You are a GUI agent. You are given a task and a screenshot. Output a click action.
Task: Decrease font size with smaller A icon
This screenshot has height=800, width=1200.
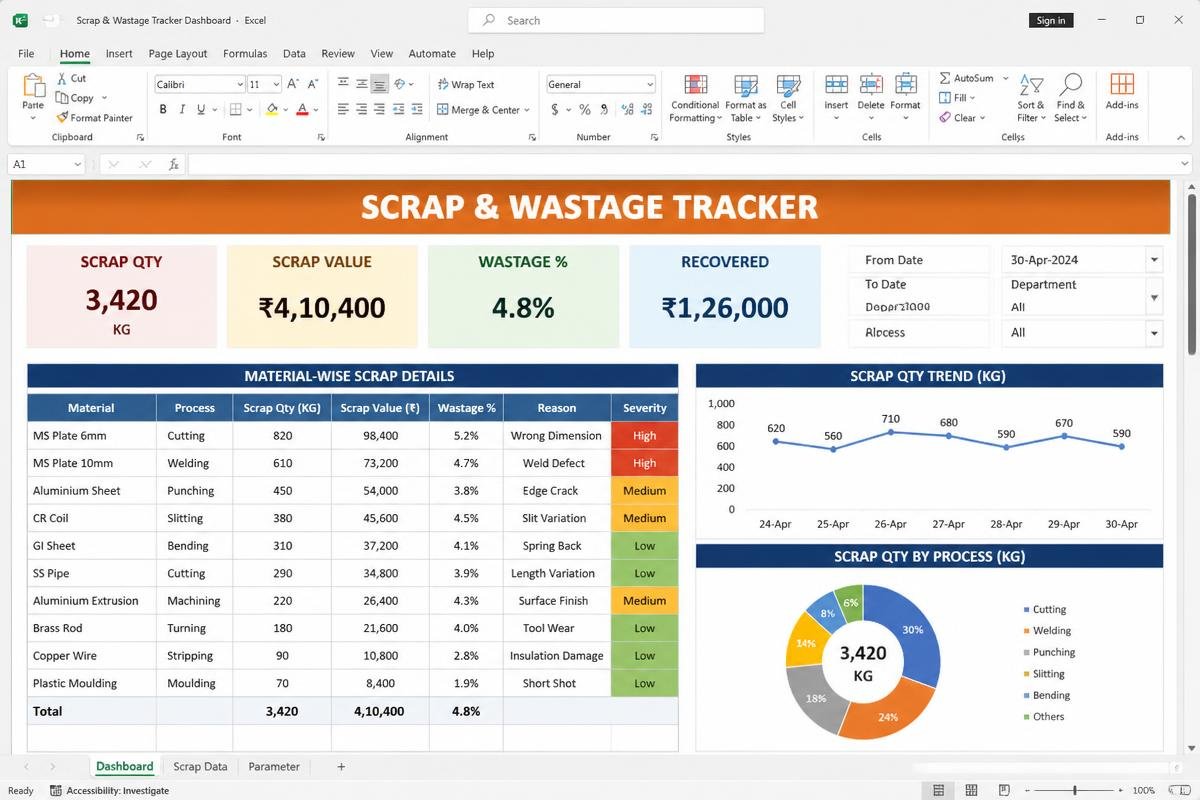(313, 85)
